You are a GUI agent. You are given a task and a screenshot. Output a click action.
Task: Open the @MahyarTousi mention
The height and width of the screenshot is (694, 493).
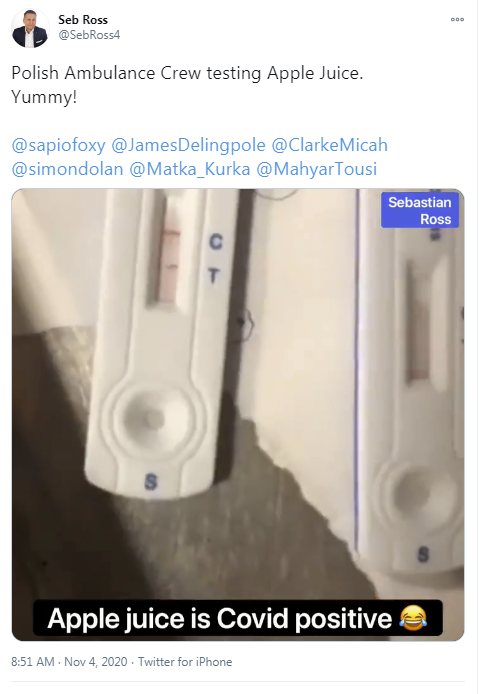[317, 169]
